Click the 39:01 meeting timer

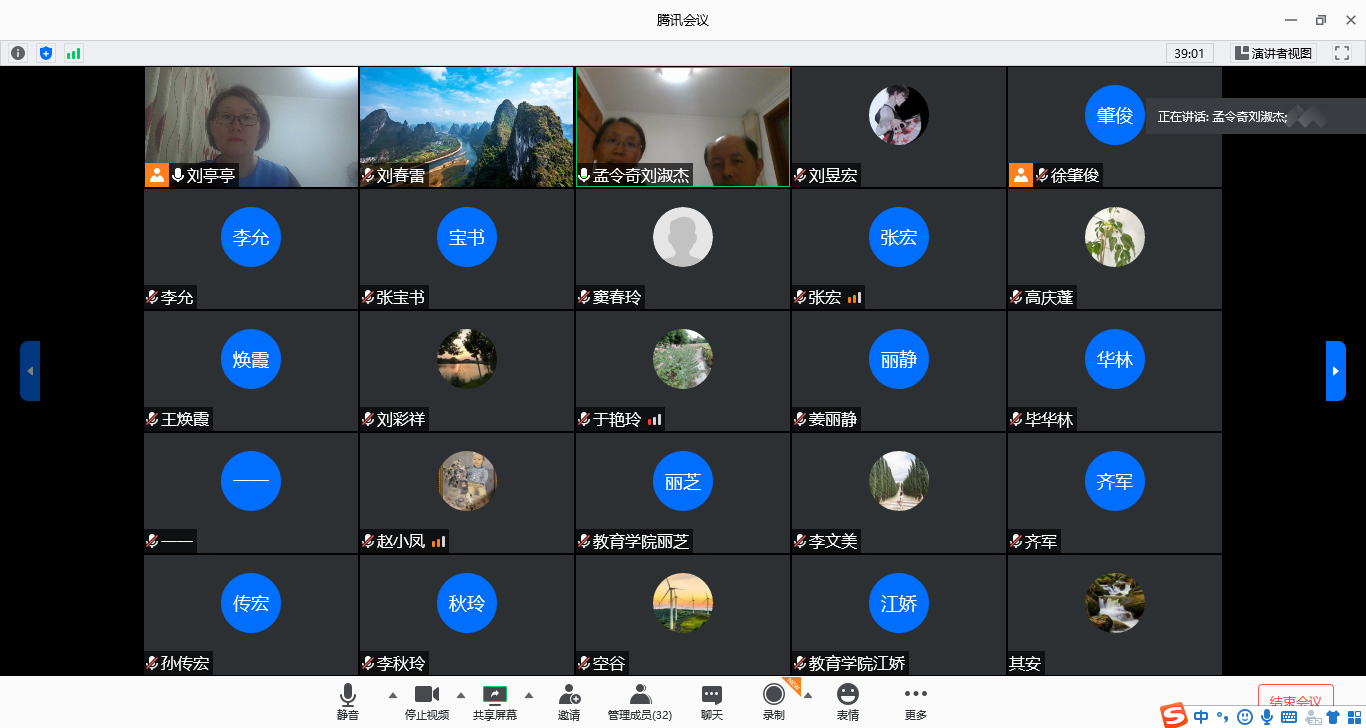coord(1189,53)
